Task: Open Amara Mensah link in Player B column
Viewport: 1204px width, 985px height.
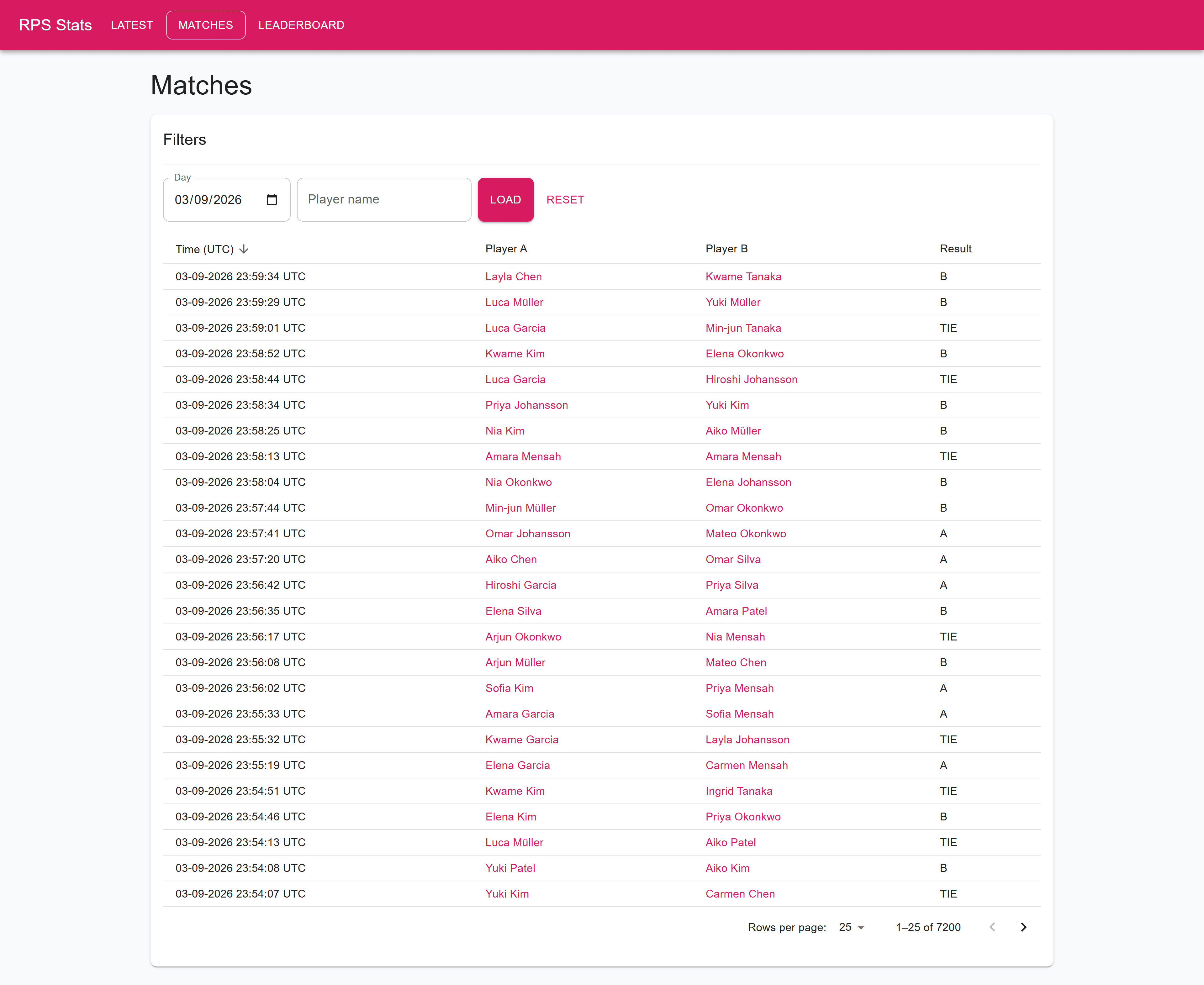Action: click(x=743, y=457)
